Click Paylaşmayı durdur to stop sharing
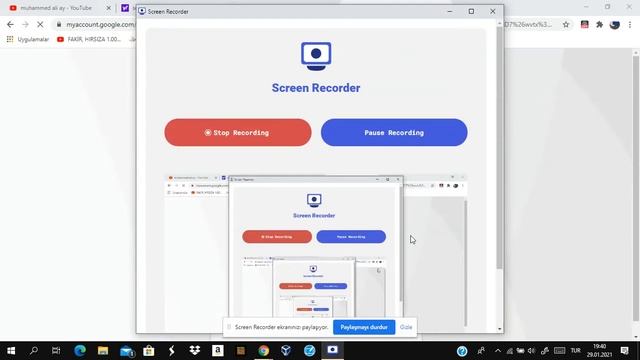The image size is (640, 360). point(364,327)
